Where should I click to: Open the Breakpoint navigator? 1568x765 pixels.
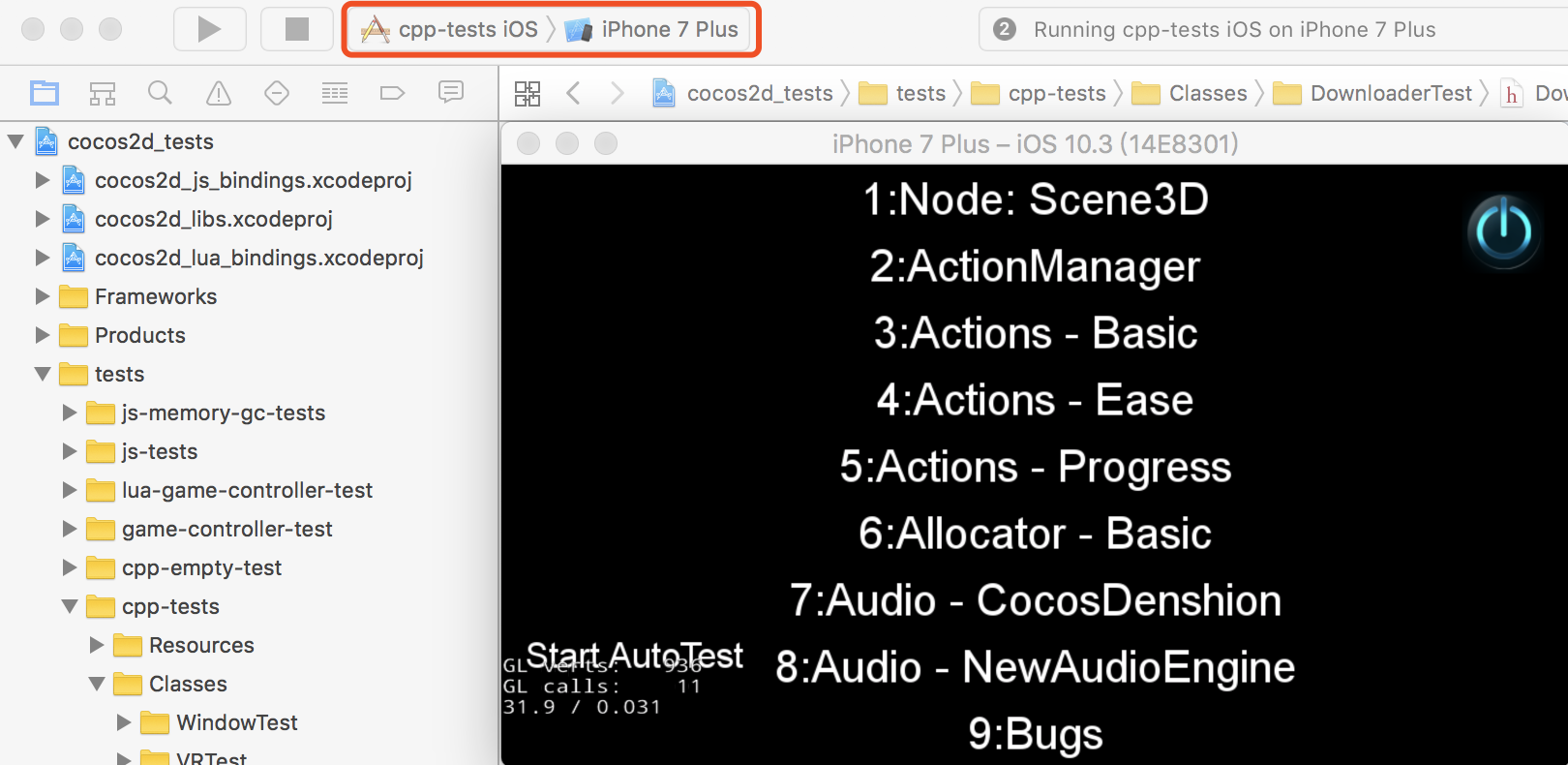coord(392,93)
